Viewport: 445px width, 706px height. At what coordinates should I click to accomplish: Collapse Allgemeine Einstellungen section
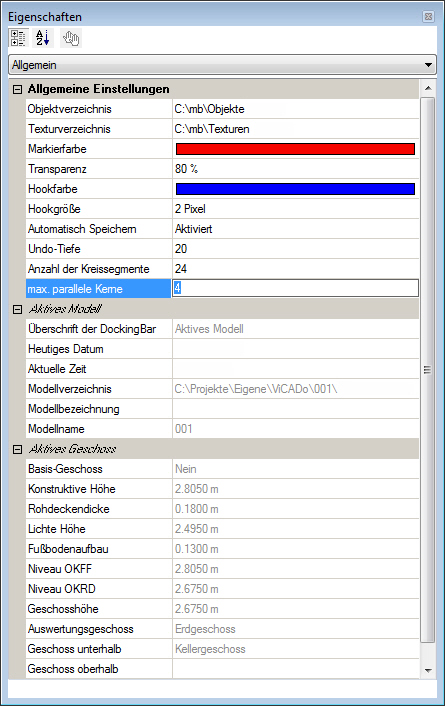(x=17, y=90)
